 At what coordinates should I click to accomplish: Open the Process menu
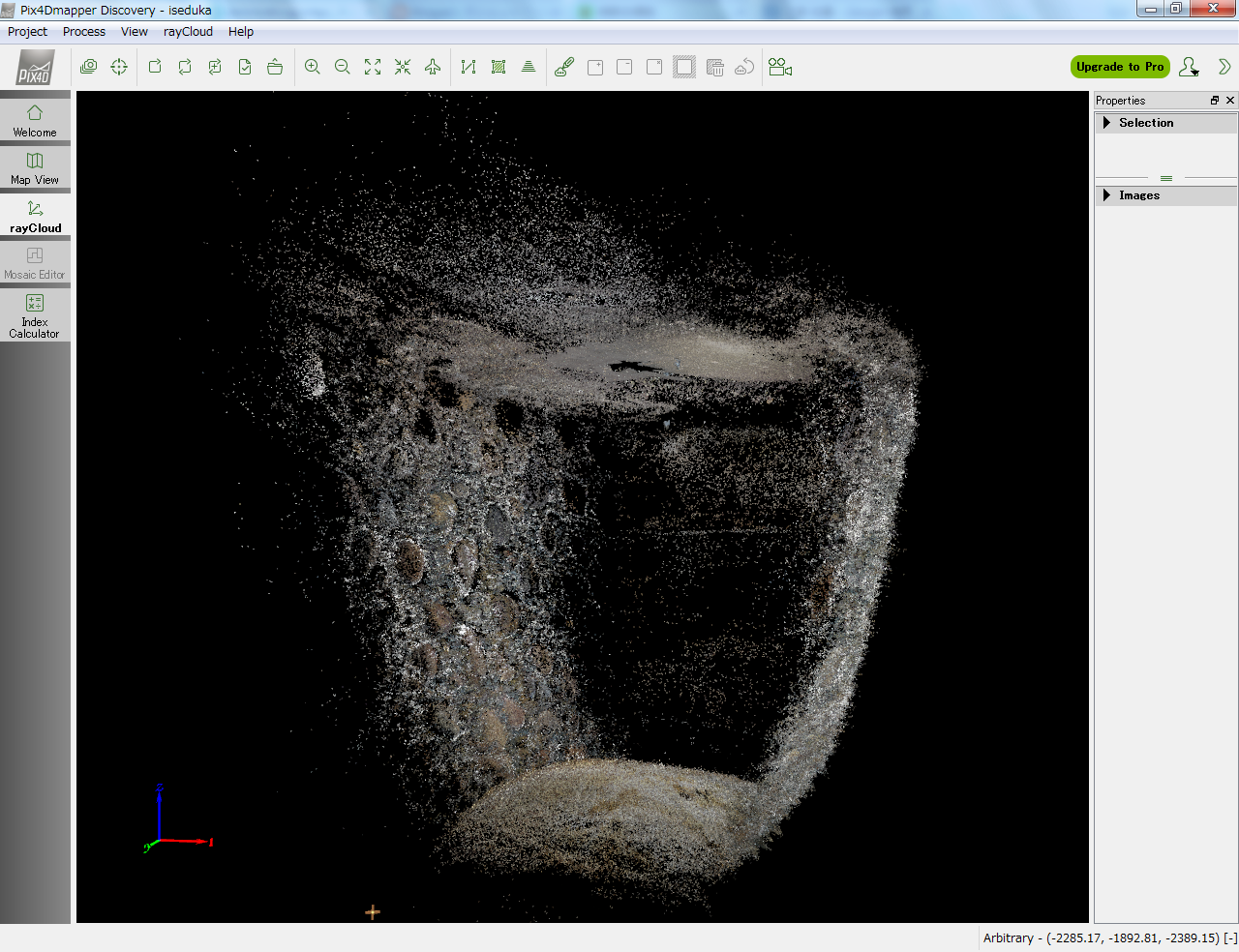(x=84, y=32)
